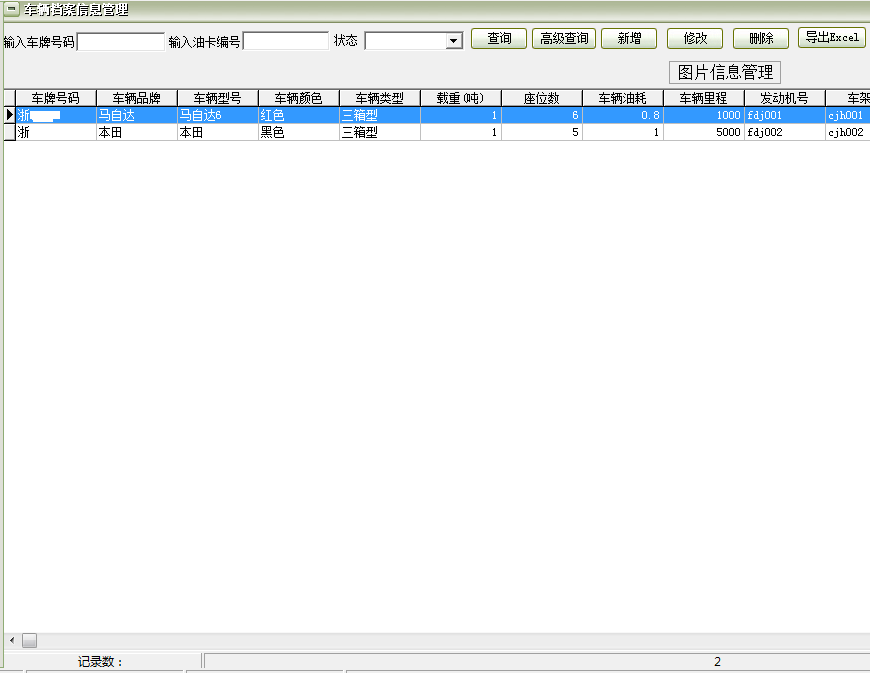Click the horizontal scrollbar thumb
Viewport: 870px width, 673px height.
(29, 640)
